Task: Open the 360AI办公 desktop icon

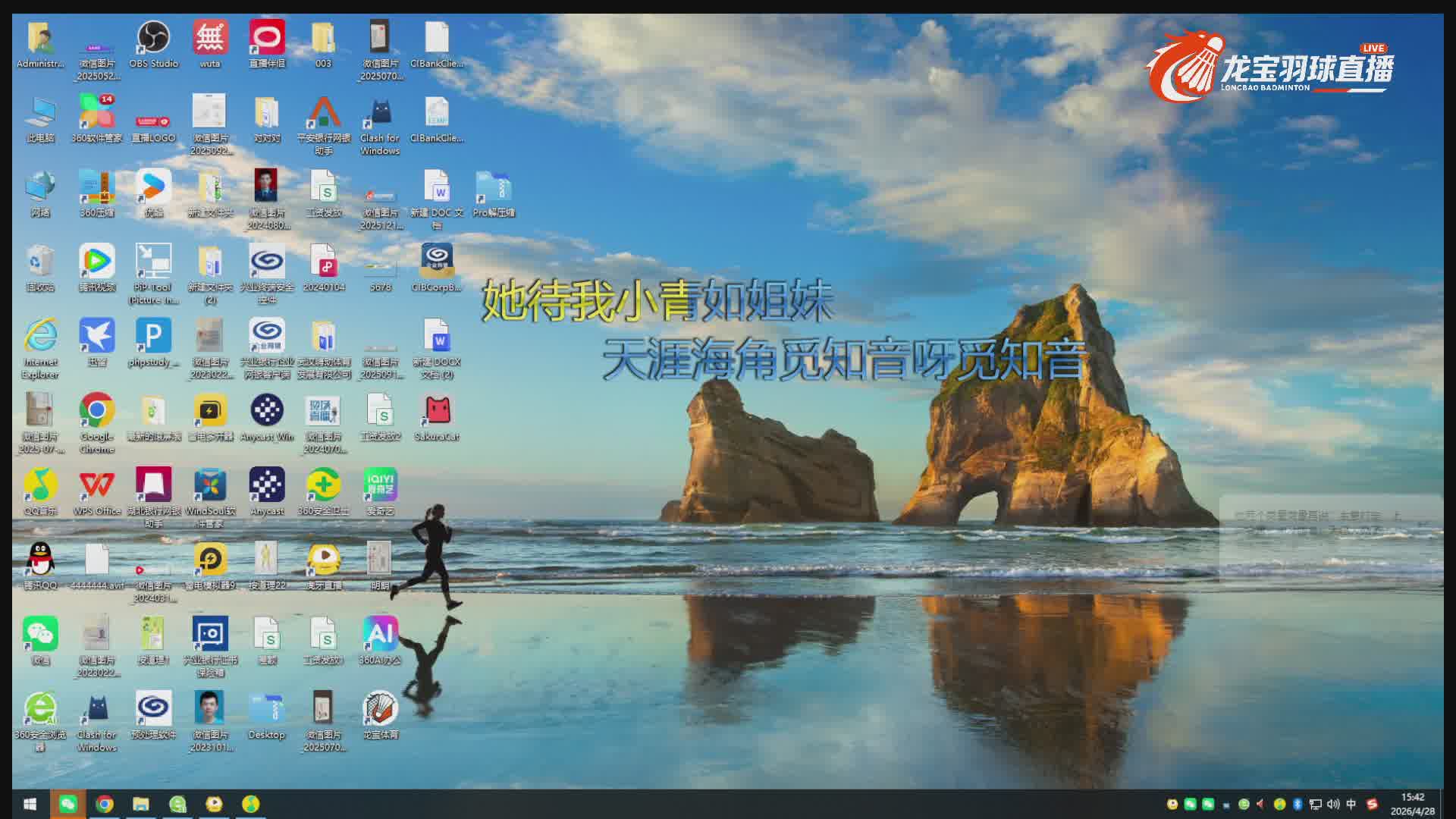Action: 380,634
